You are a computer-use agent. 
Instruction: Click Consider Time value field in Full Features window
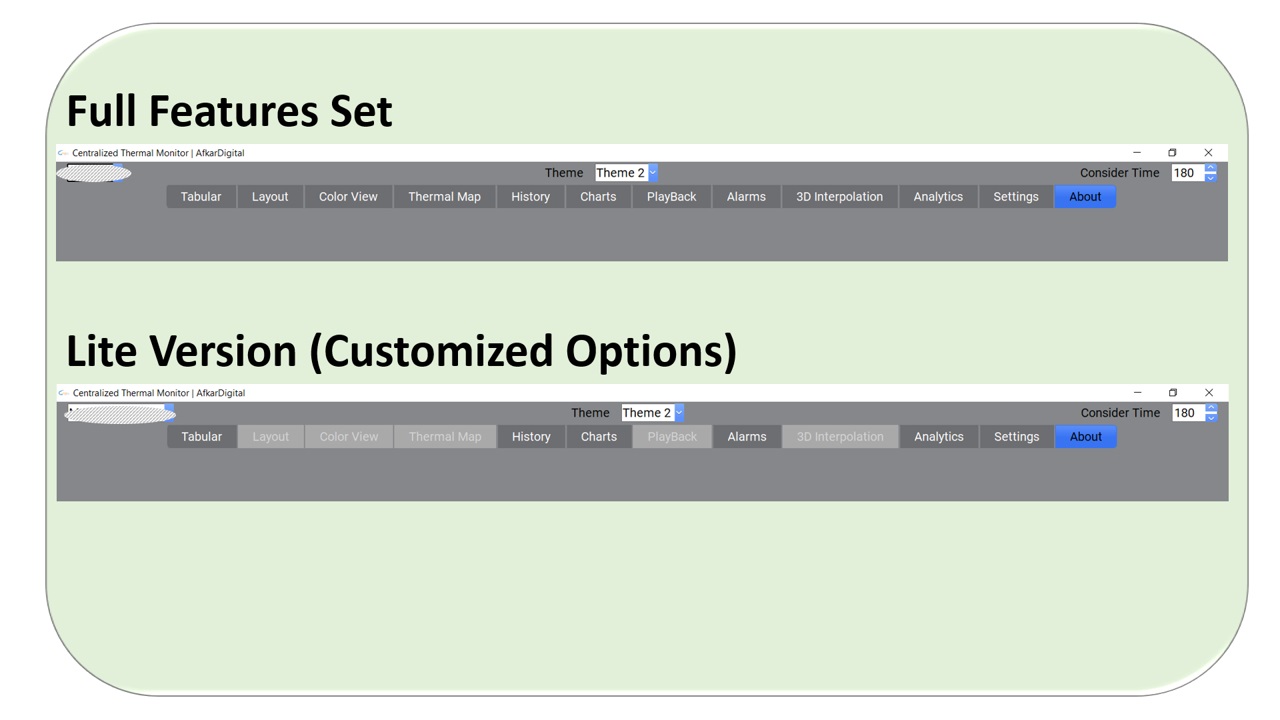(1185, 173)
